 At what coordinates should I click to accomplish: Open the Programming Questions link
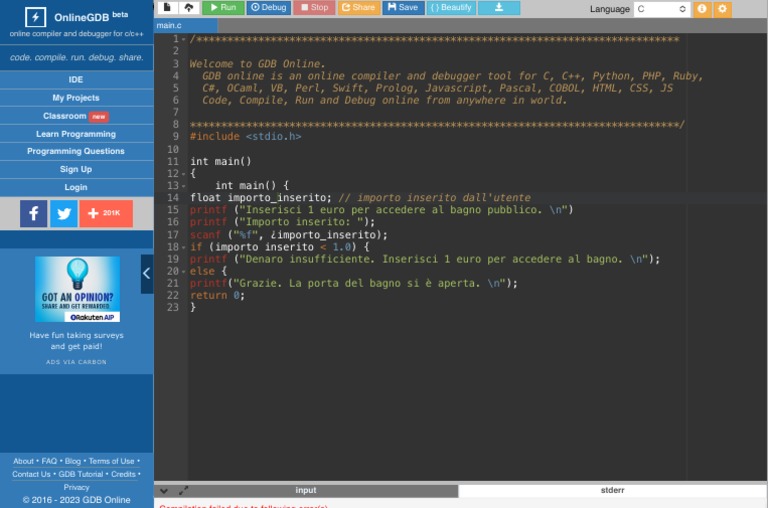(x=76, y=151)
